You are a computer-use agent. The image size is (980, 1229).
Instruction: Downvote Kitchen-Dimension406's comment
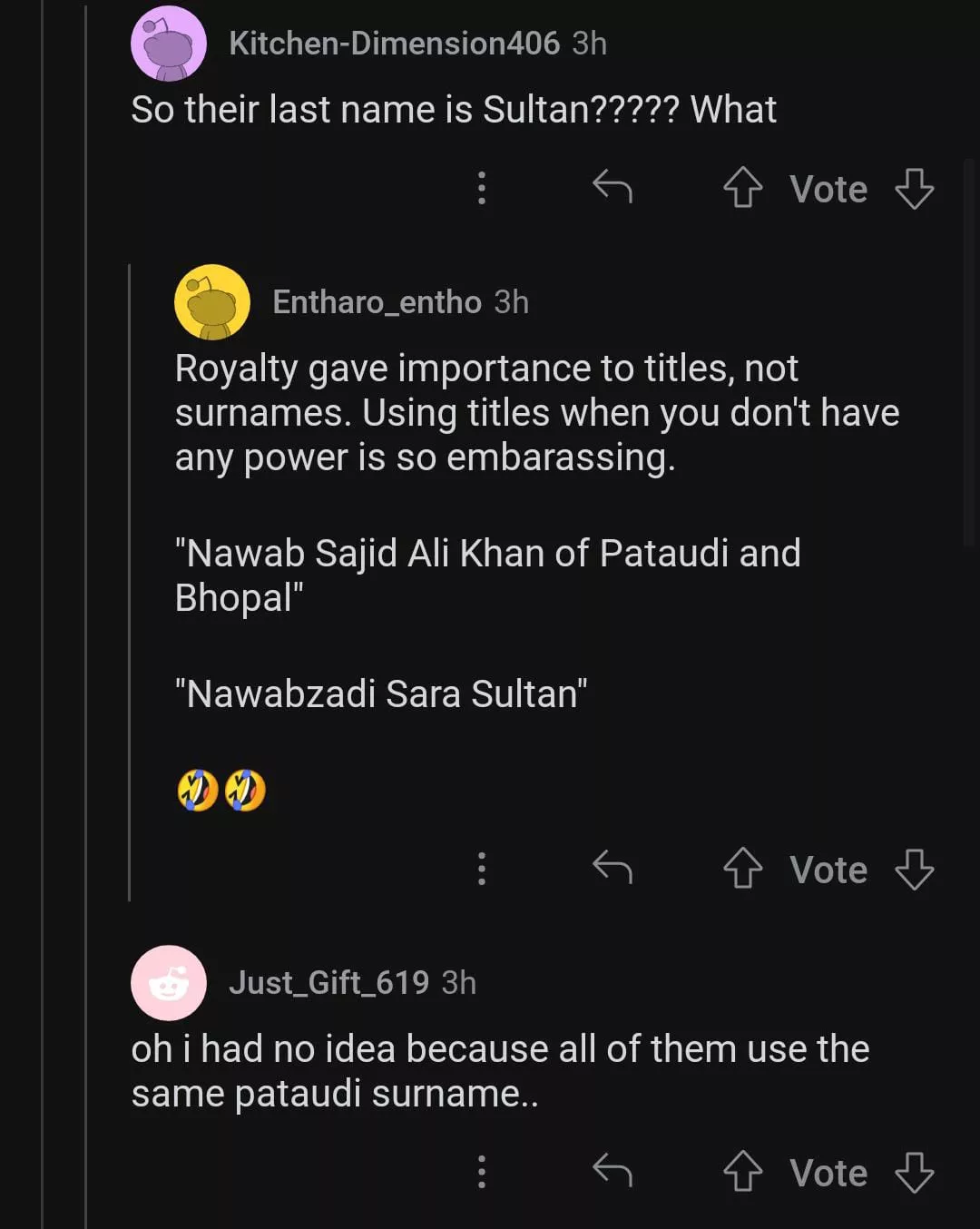coord(914,188)
